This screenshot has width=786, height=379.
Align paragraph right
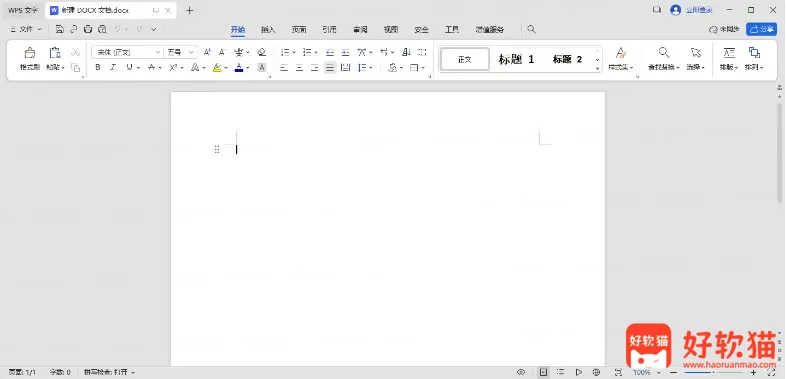[x=314, y=67]
